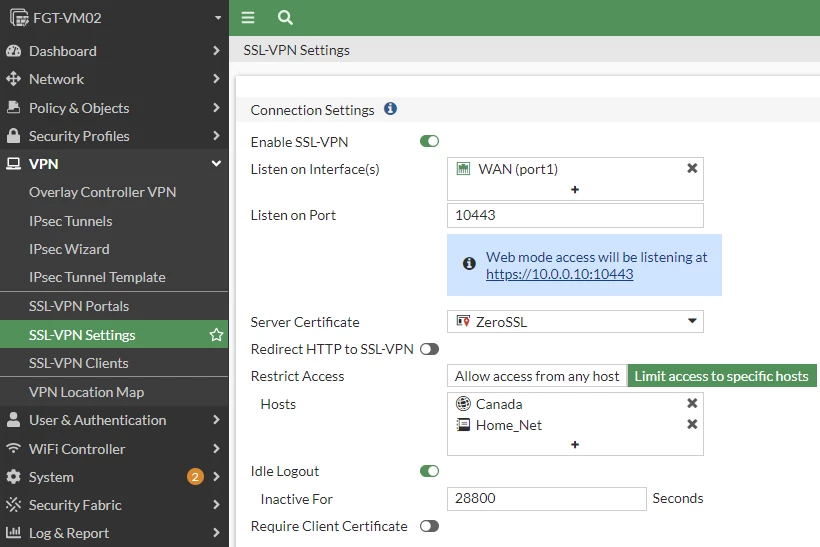This screenshot has height=547, width=820.
Task: Click the info icon in the web mode notice
Action: click(x=469, y=263)
